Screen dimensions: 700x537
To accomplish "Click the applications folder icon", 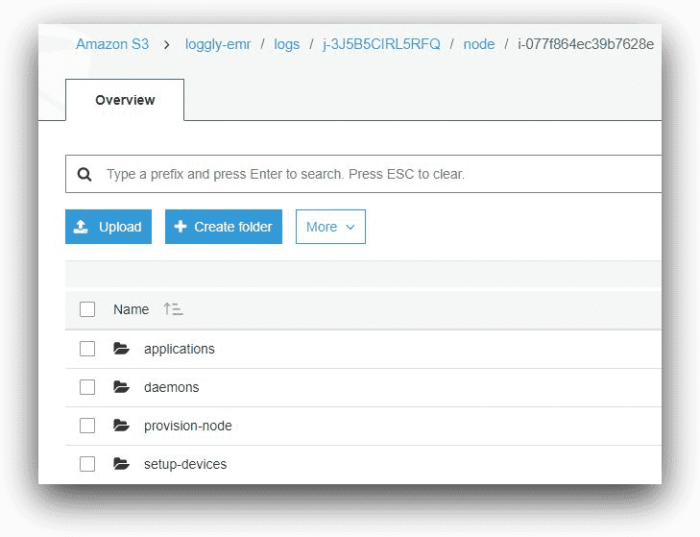I will [x=121, y=349].
